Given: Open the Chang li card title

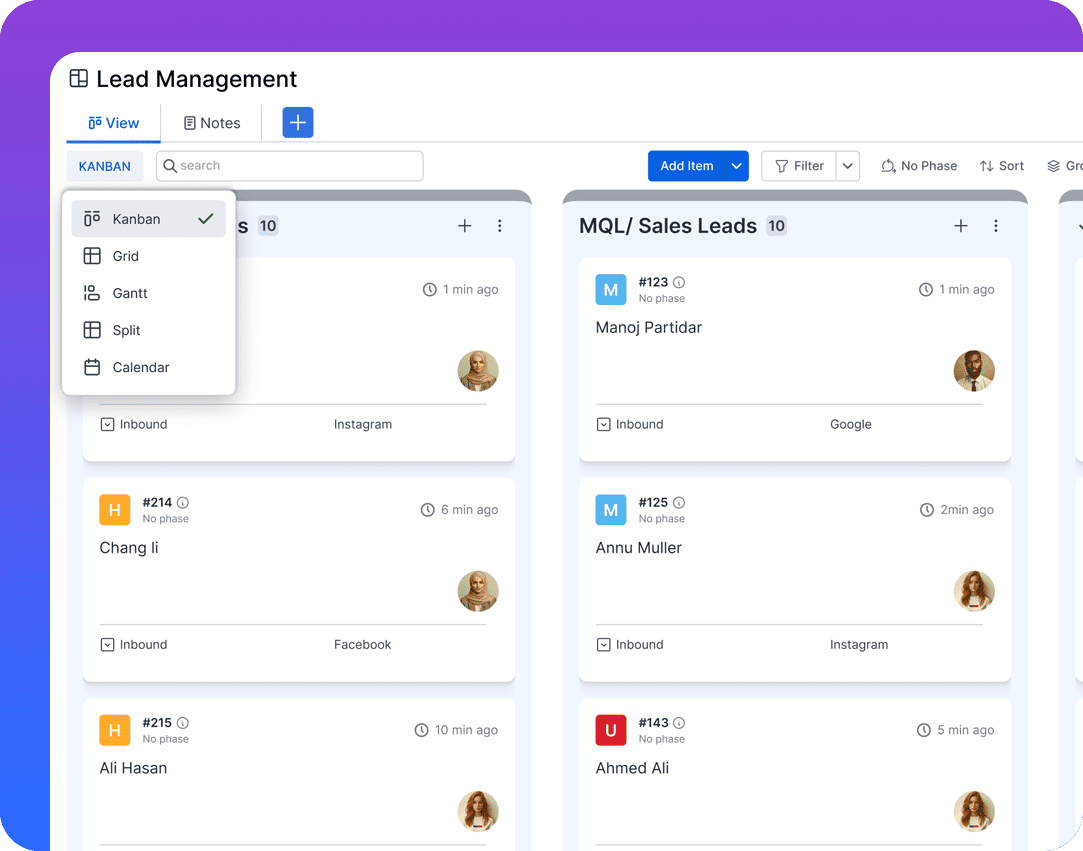Looking at the screenshot, I should click(128, 548).
